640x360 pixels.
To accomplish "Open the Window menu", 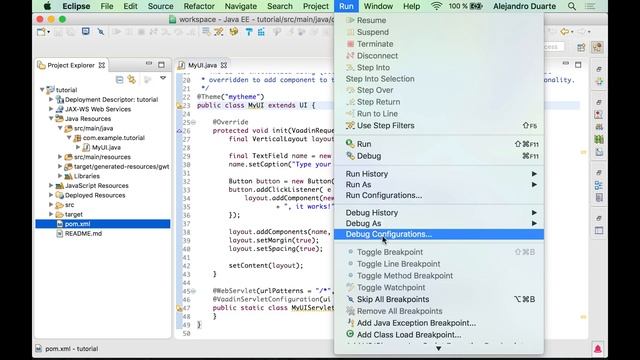I will [x=378, y=6].
